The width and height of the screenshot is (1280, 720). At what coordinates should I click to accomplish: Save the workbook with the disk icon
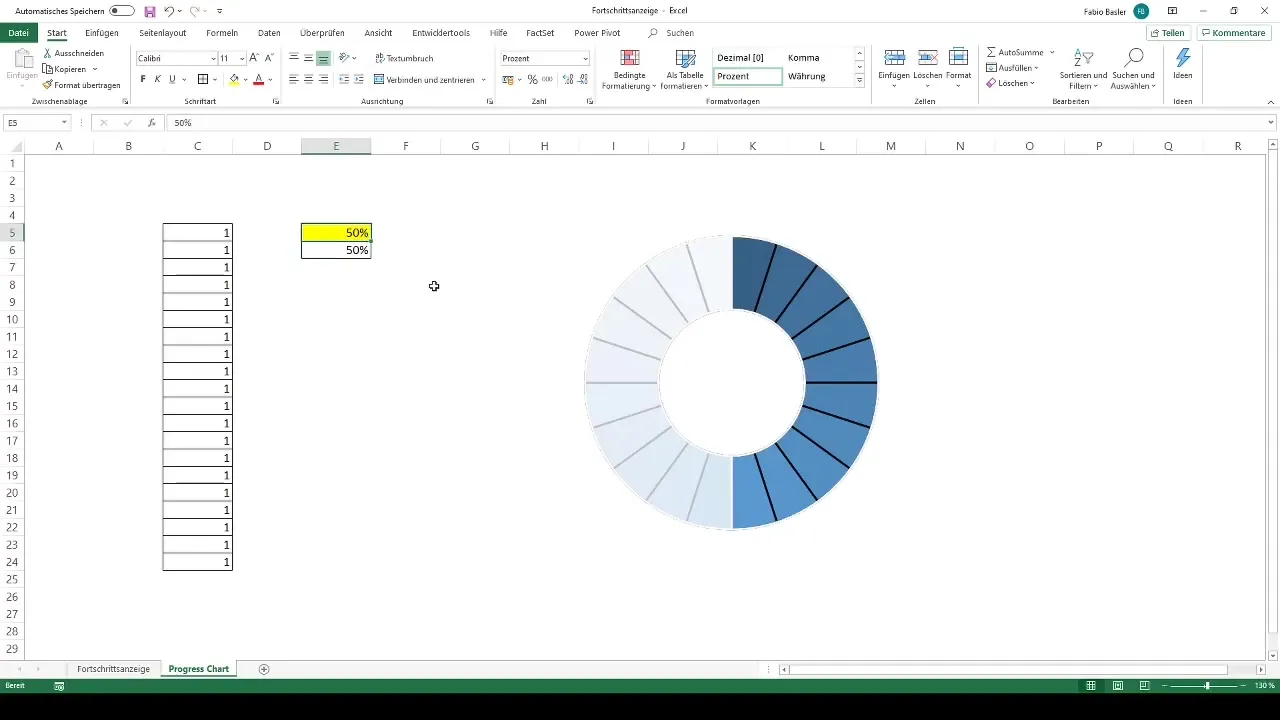150,11
